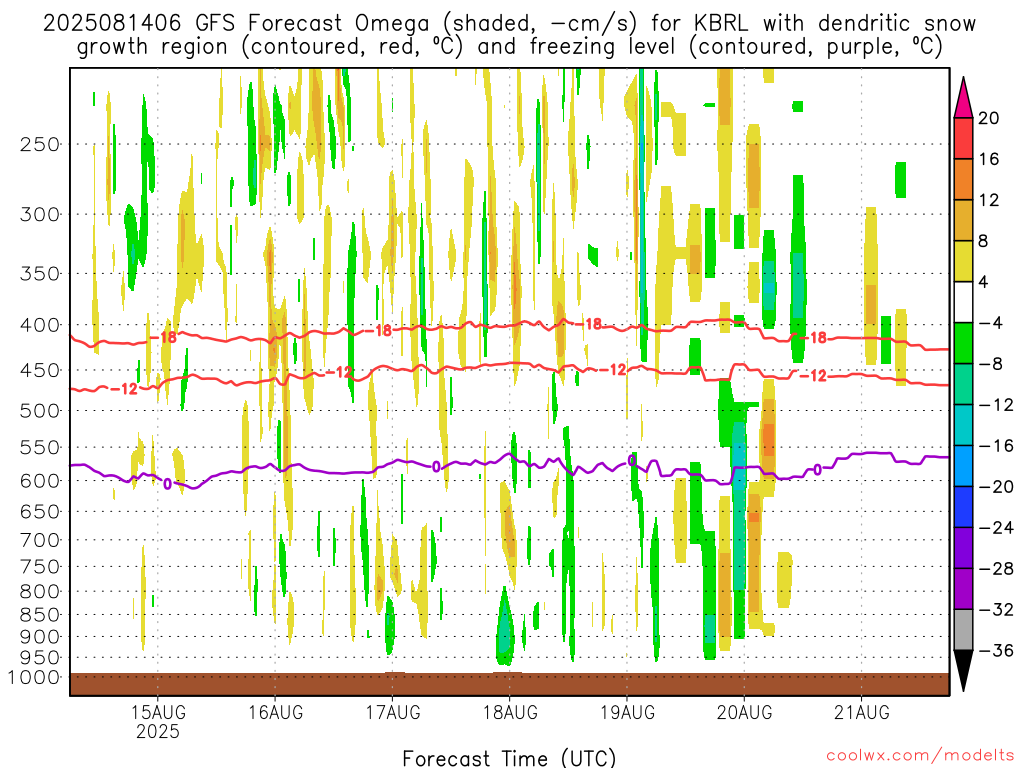Click the 300 pressure level label
Screen dimensions: 1024x768
coord(40,214)
